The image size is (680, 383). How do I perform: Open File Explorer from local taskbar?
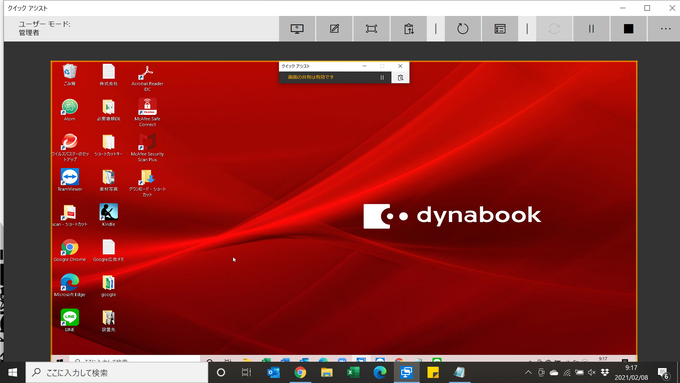(x=327, y=373)
